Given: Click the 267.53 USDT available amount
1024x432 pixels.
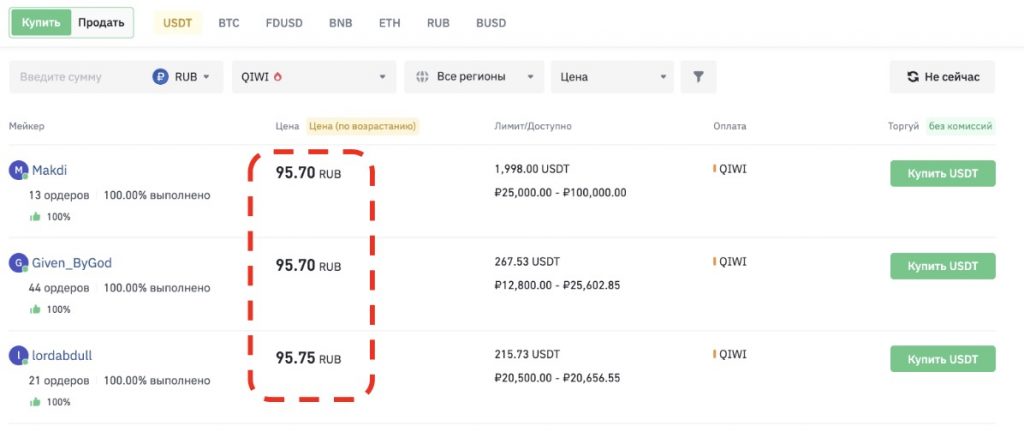Looking at the screenshot, I should pos(527,262).
